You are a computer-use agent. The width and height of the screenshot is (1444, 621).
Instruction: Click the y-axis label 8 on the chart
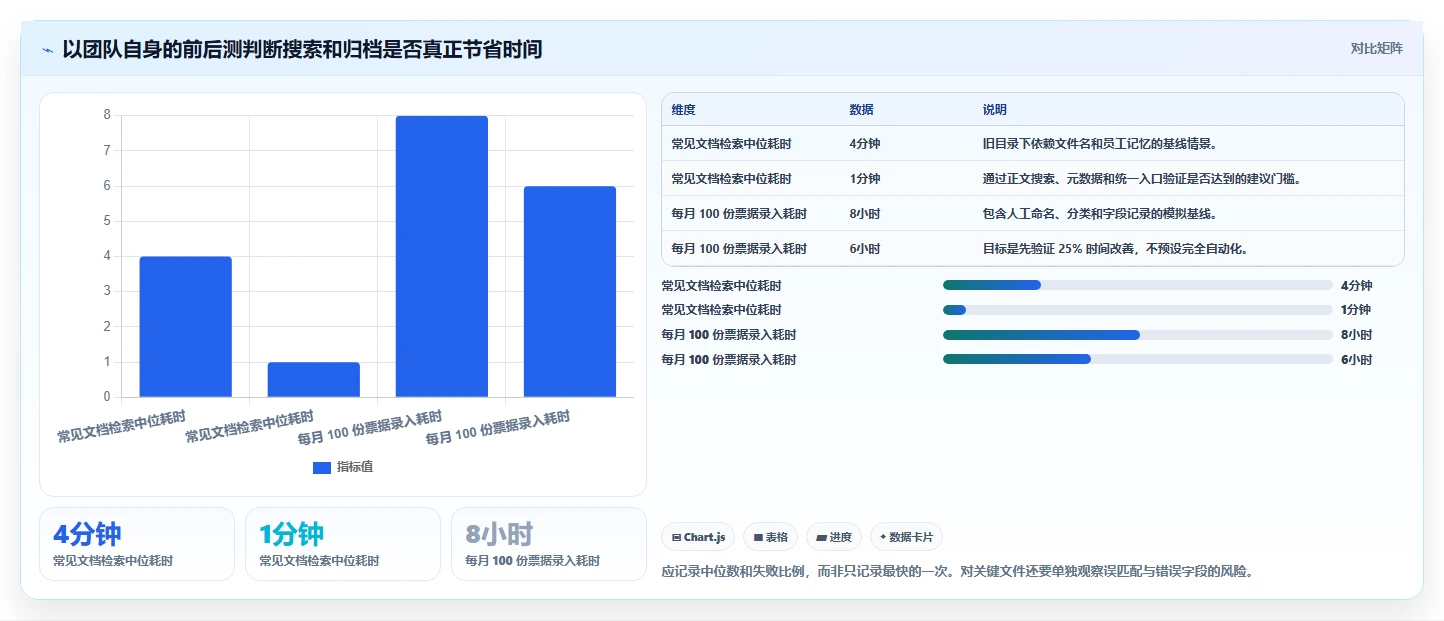pyautogui.click(x=107, y=115)
